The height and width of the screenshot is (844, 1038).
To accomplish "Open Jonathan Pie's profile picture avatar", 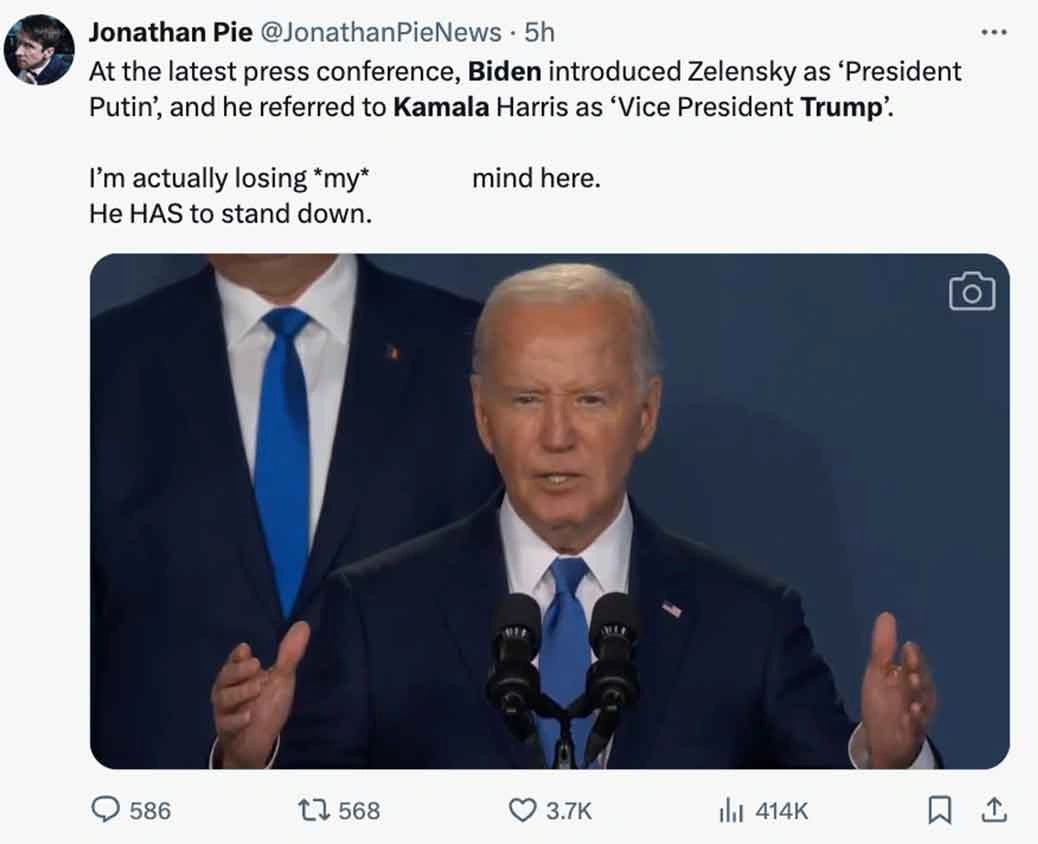I will pos(39,50).
